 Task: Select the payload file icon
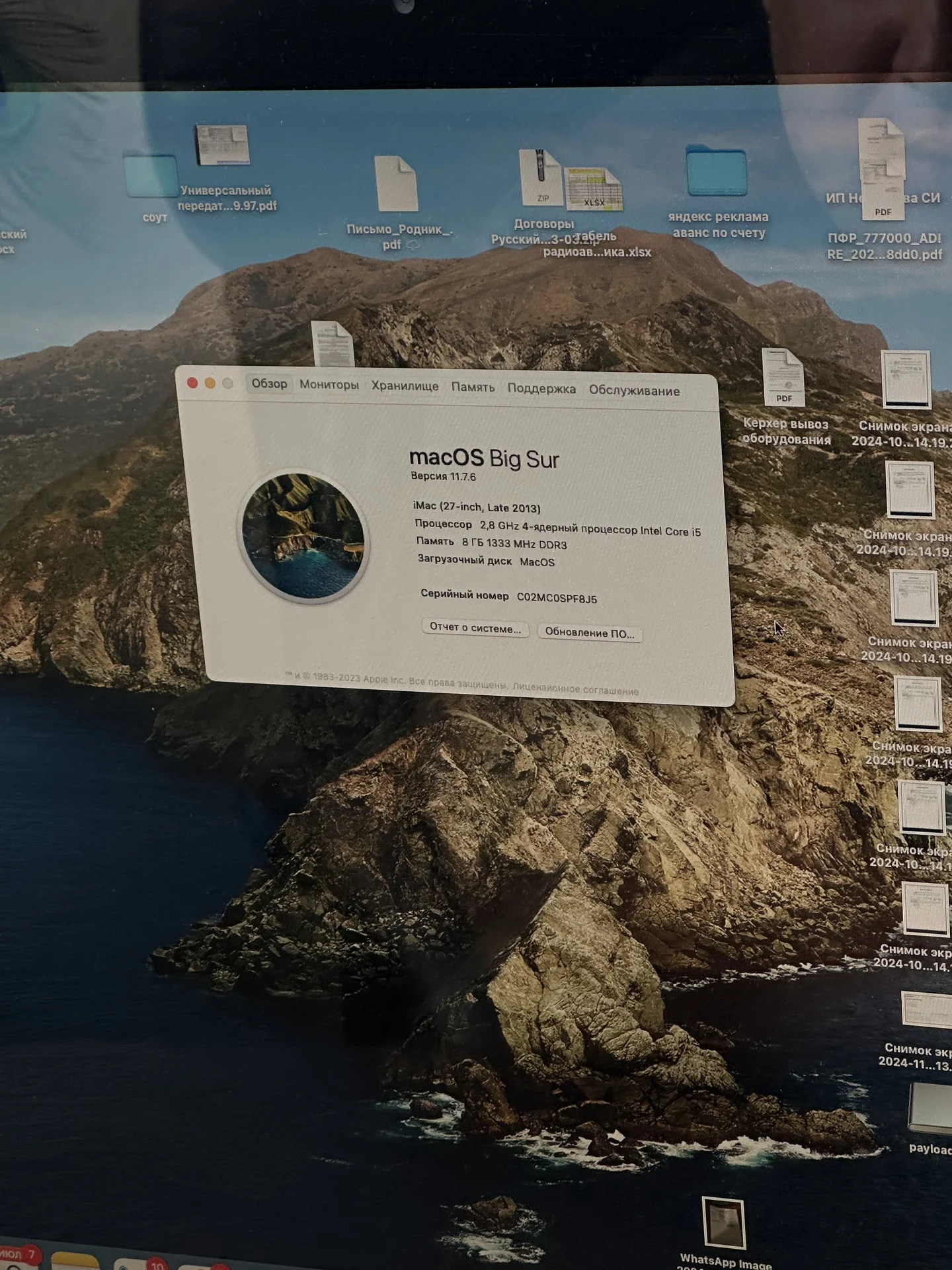coord(931,1109)
